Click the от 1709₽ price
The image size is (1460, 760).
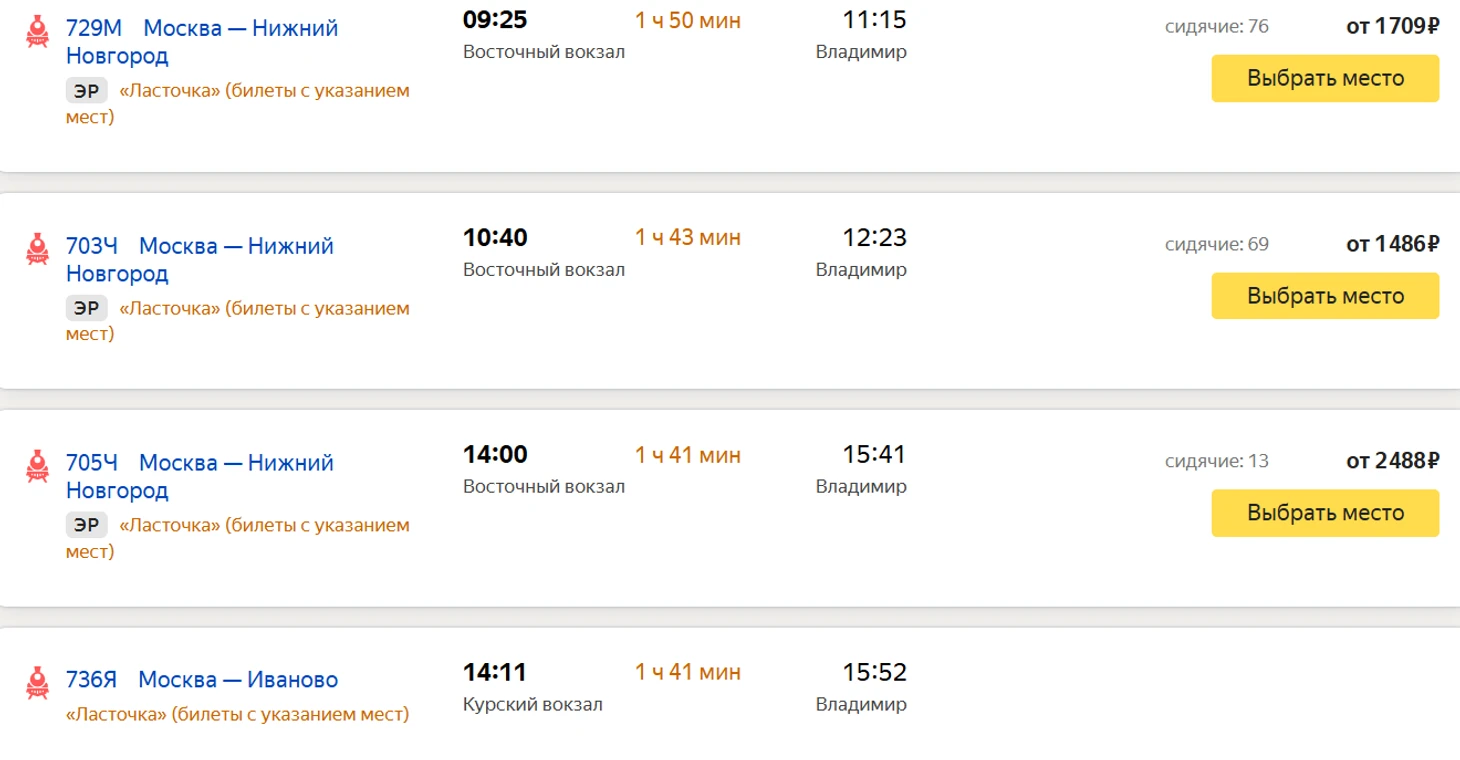pos(1392,26)
